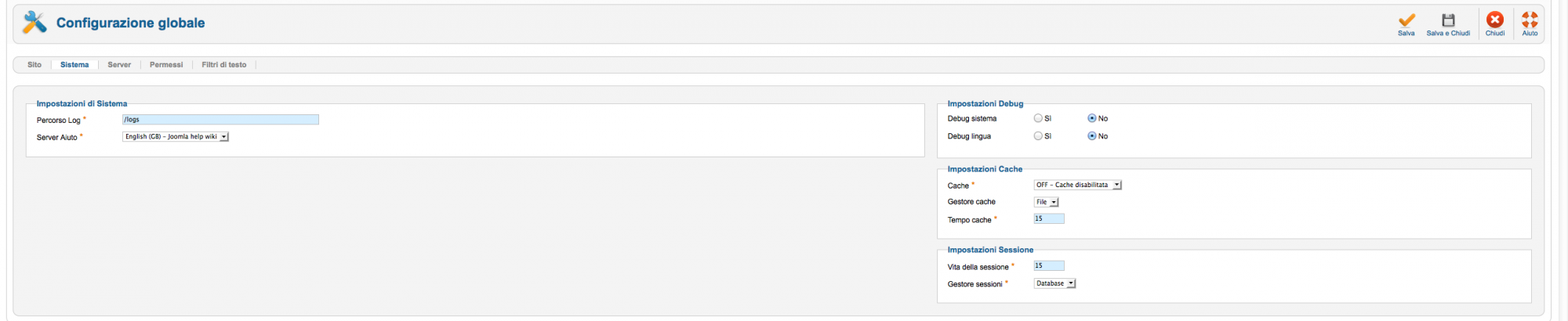
Task: Open the Permessi tab
Action: (x=166, y=65)
